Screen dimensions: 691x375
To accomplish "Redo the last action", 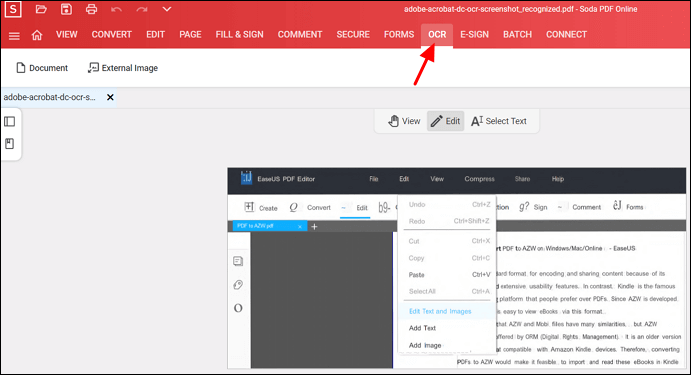I will click(x=141, y=9).
